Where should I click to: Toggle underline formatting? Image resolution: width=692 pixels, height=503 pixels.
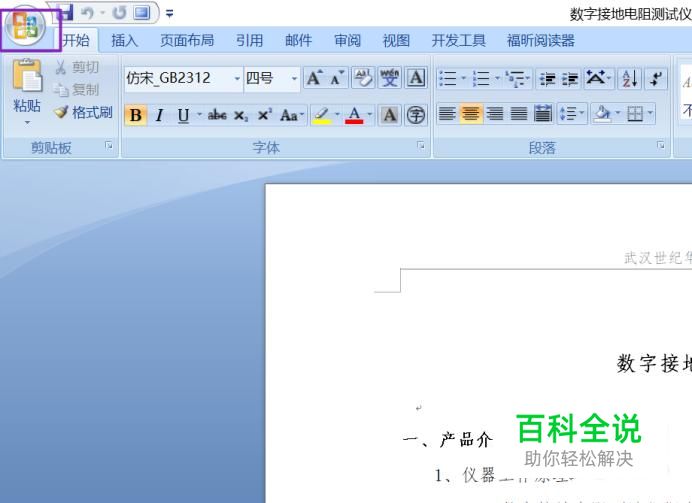183,115
